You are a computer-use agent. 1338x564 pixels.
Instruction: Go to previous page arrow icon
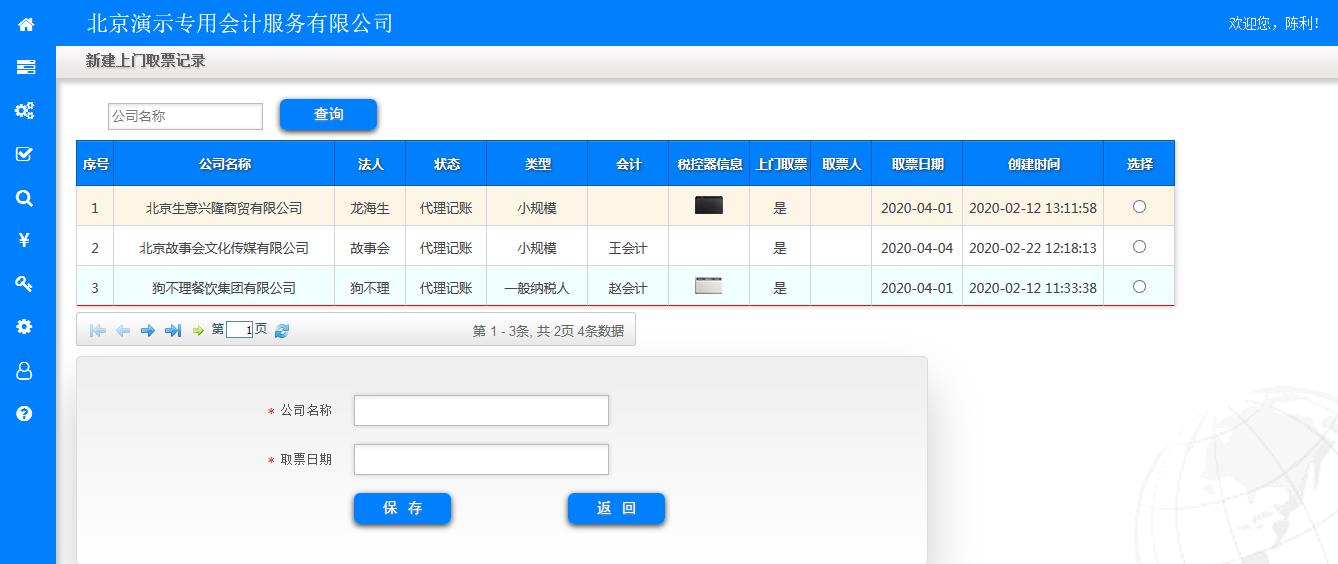123,330
